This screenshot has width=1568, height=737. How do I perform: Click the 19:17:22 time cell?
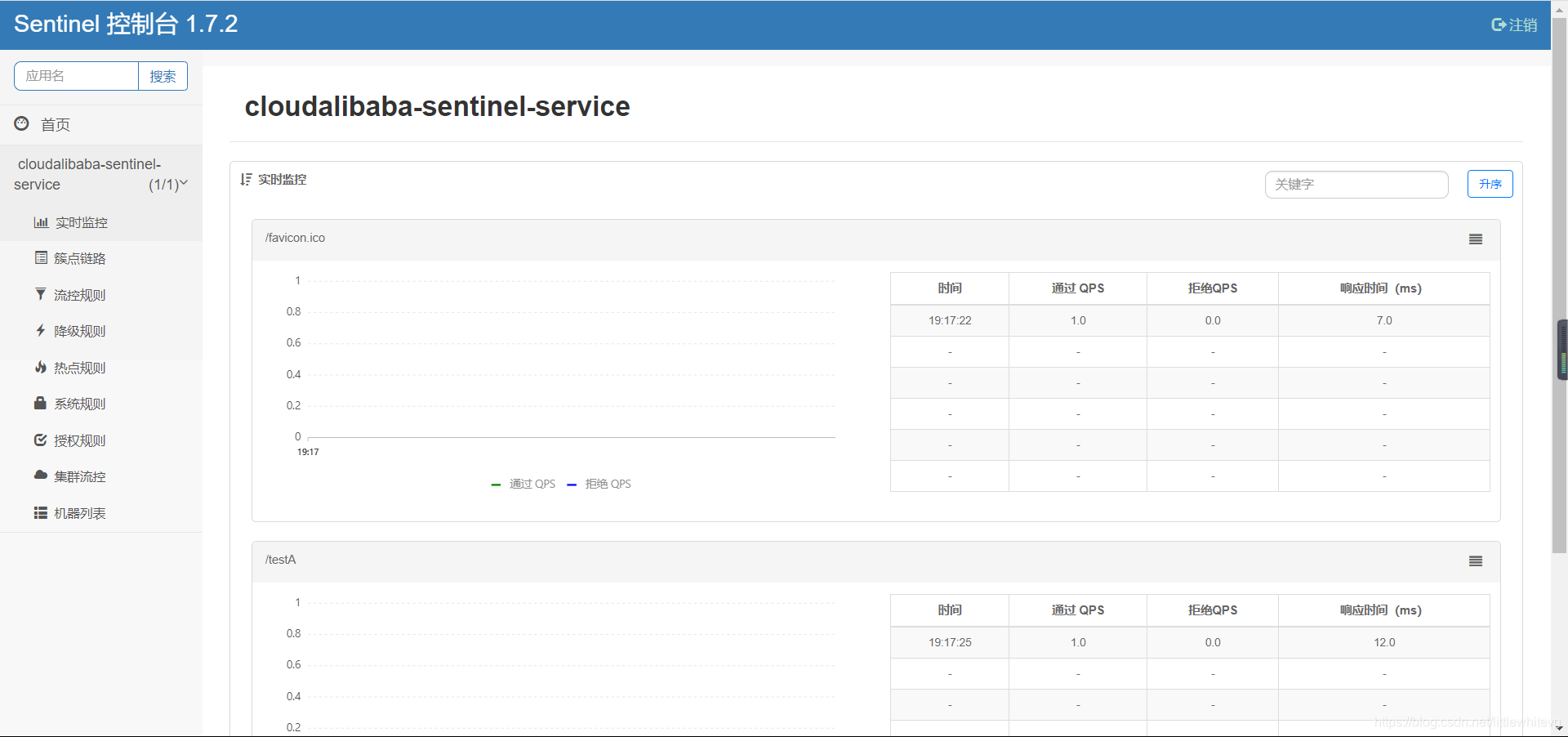[950, 320]
